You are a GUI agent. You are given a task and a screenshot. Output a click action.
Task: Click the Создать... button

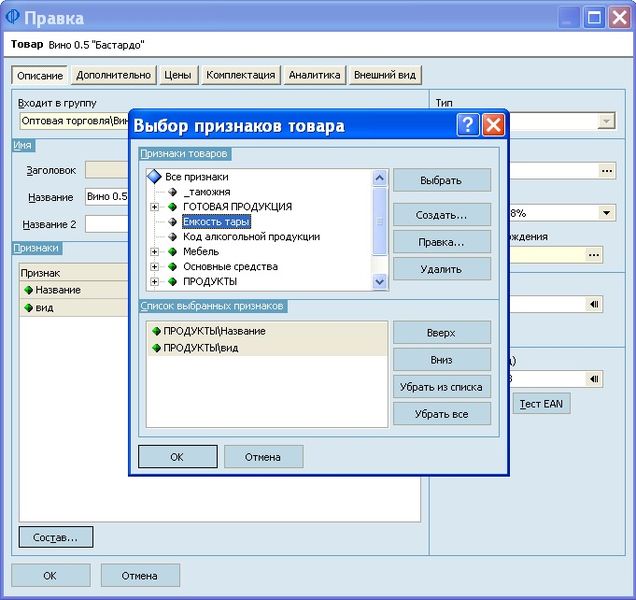441,215
